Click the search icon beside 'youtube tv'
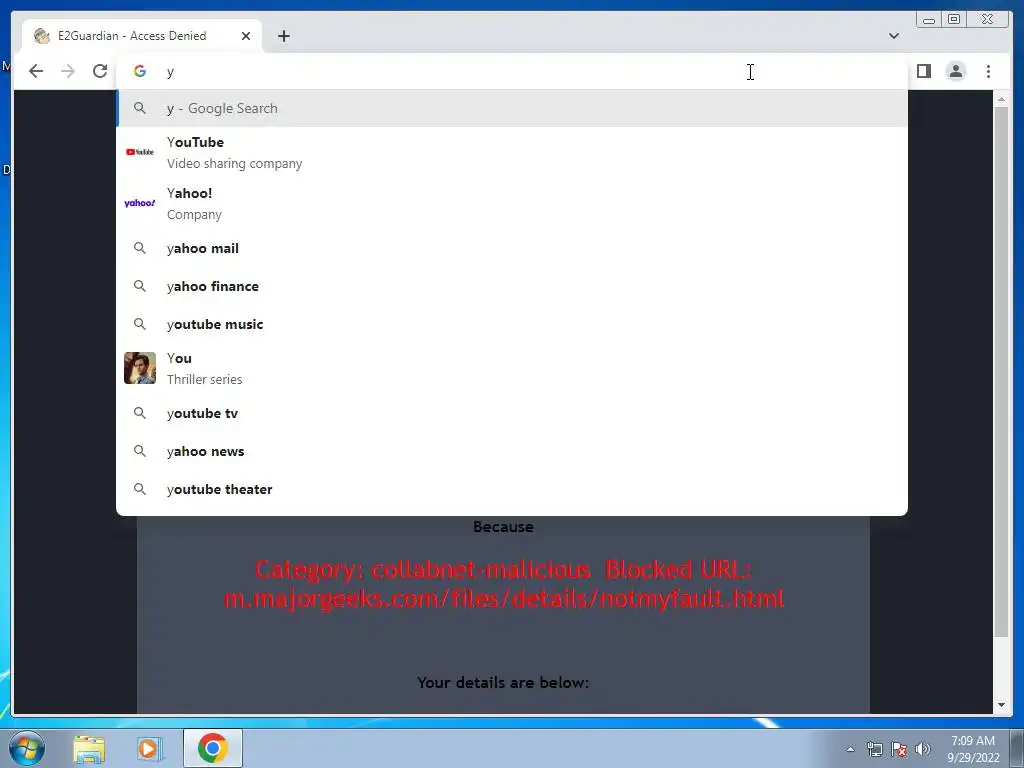The width and height of the screenshot is (1024, 768). (x=140, y=413)
